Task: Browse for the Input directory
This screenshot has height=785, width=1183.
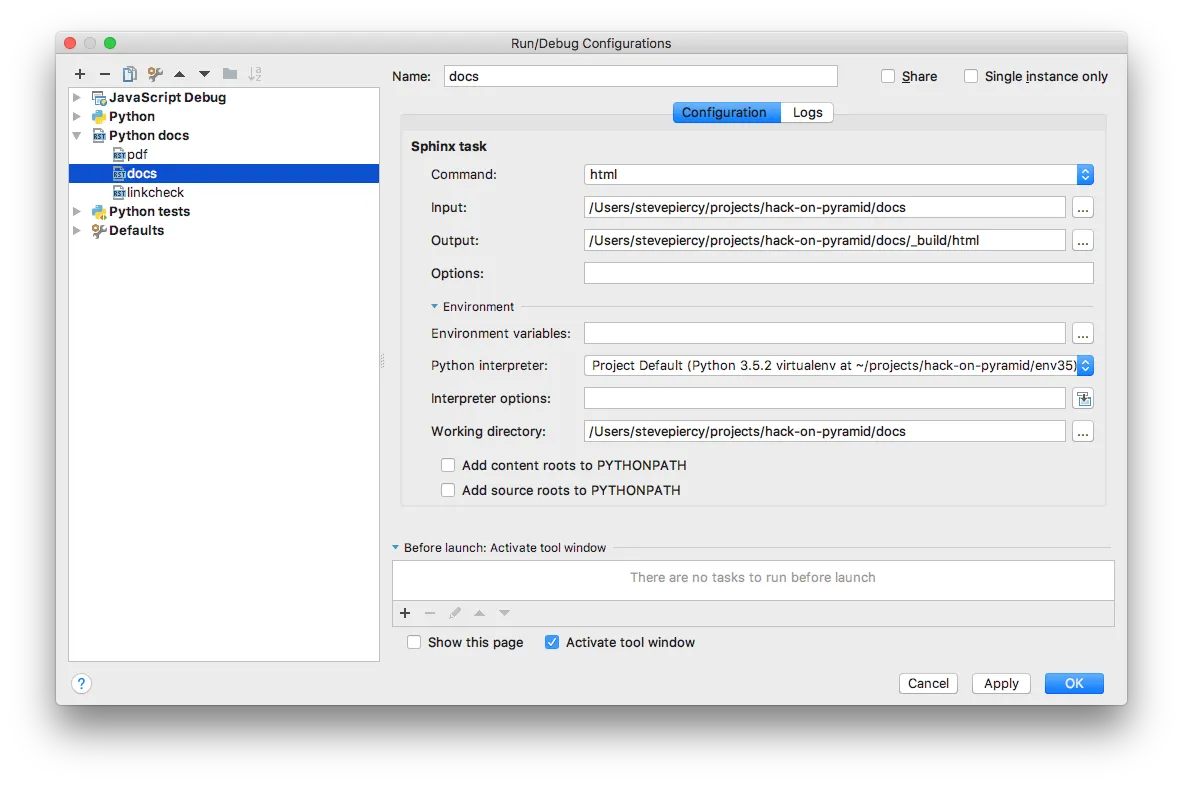Action: pyautogui.click(x=1083, y=208)
